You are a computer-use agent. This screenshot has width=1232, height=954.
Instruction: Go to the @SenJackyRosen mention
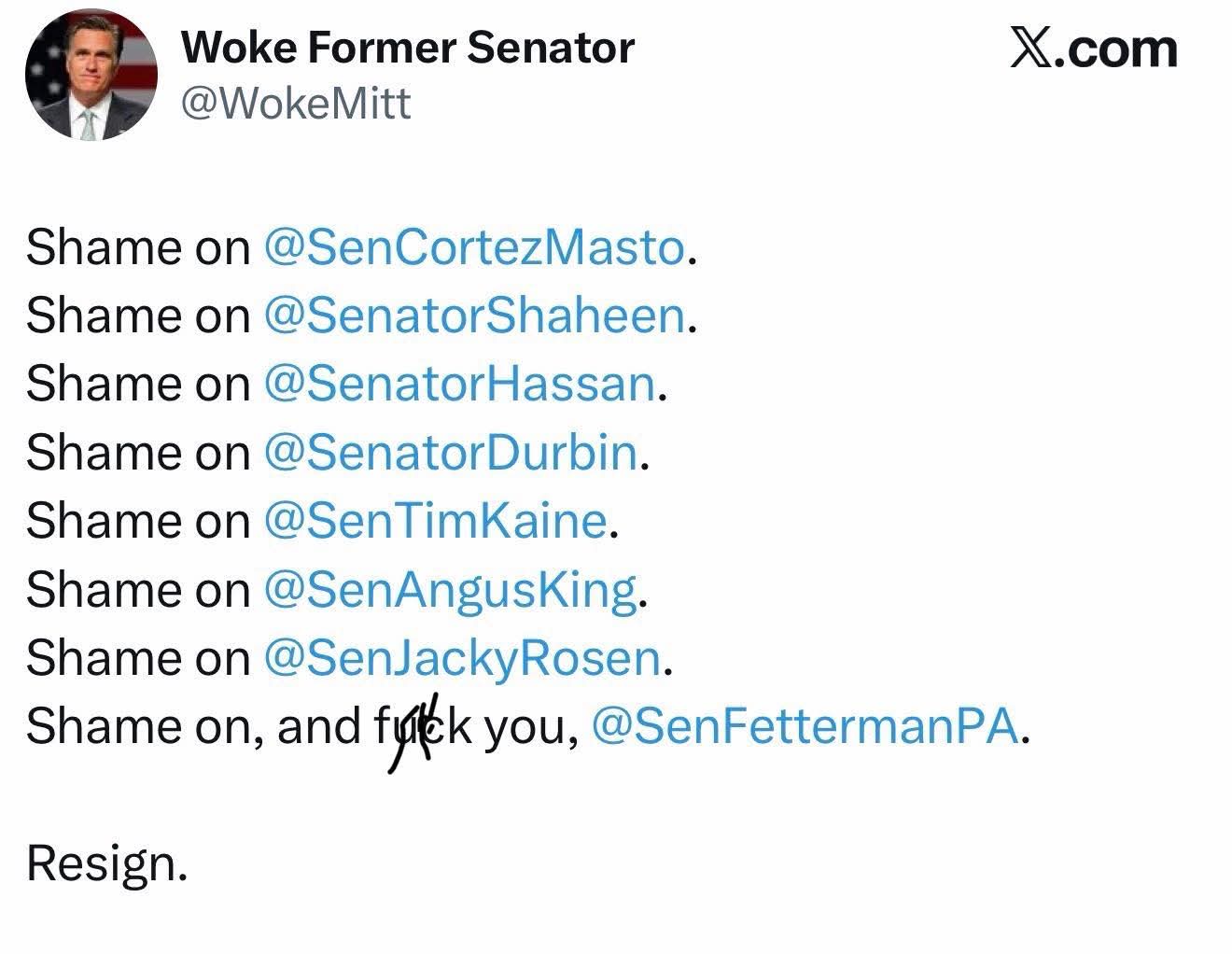[x=463, y=658]
